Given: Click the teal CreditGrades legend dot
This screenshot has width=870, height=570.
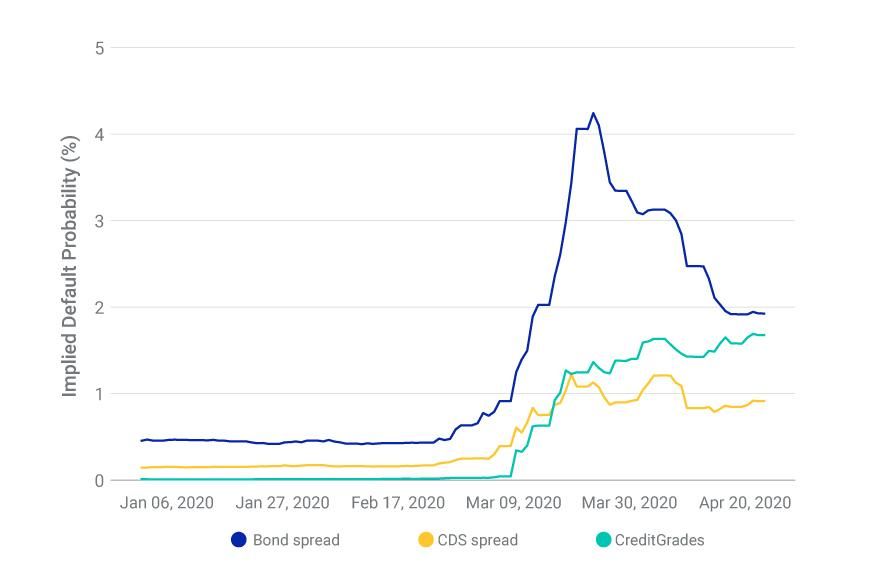Looking at the screenshot, I should click(603, 540).
